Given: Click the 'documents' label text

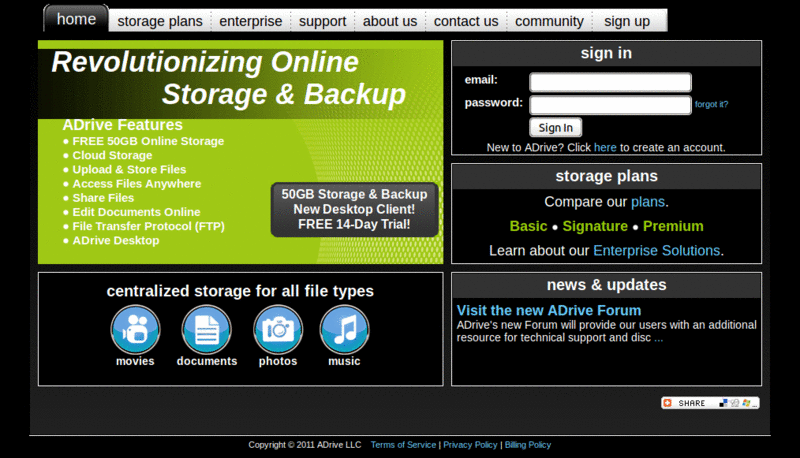Looking at the screenshot, I should 207,361.
